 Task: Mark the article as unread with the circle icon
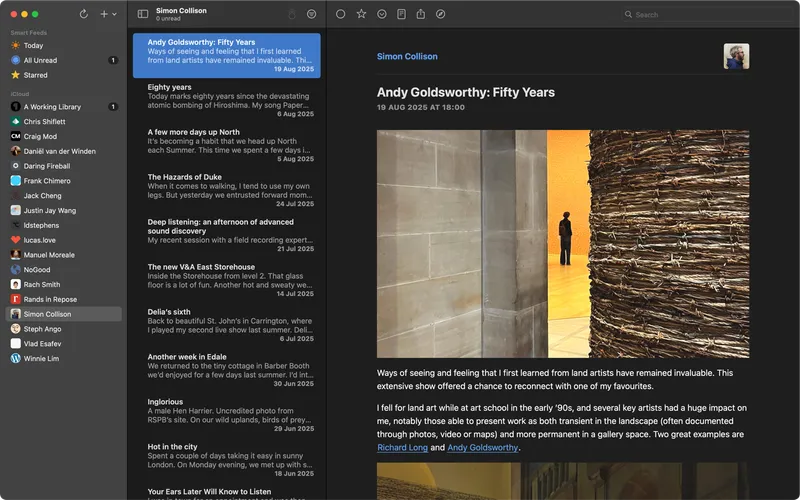340,14
